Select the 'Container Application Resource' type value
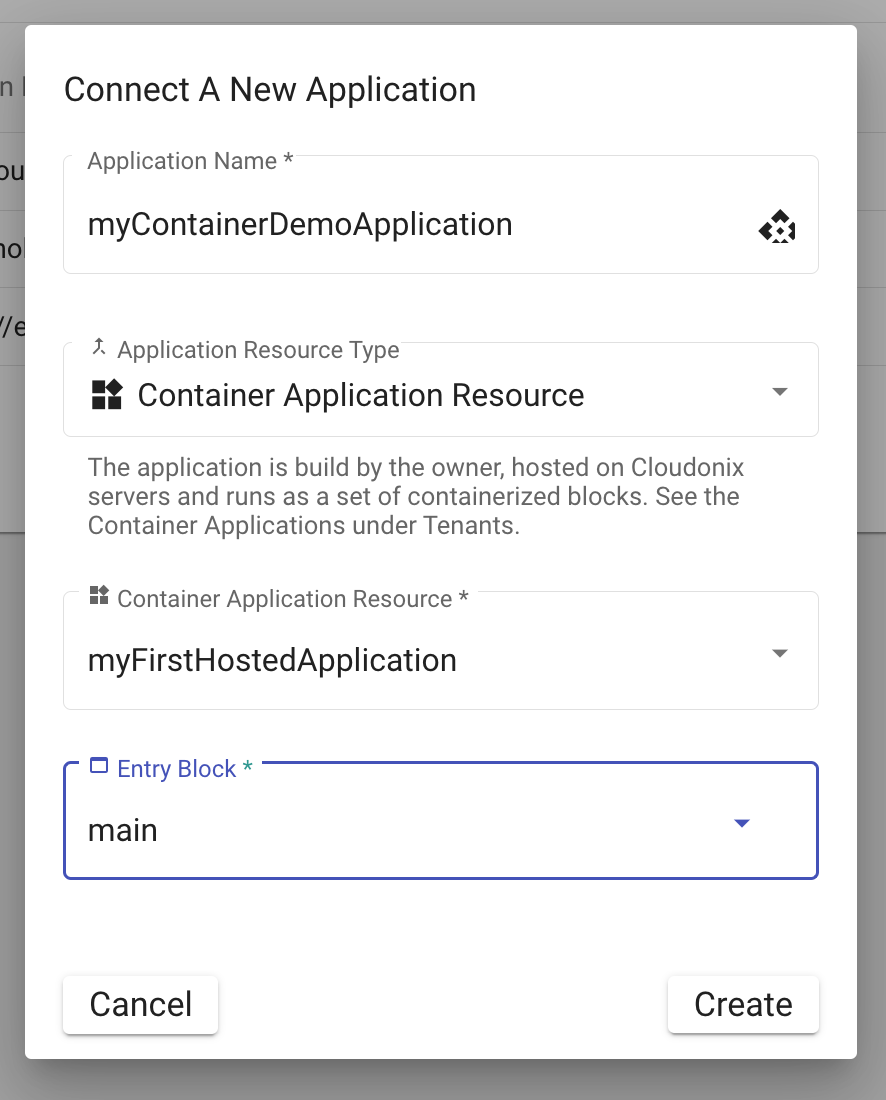Viewport: 886px width, 1100px height. (x=360, y=395)
